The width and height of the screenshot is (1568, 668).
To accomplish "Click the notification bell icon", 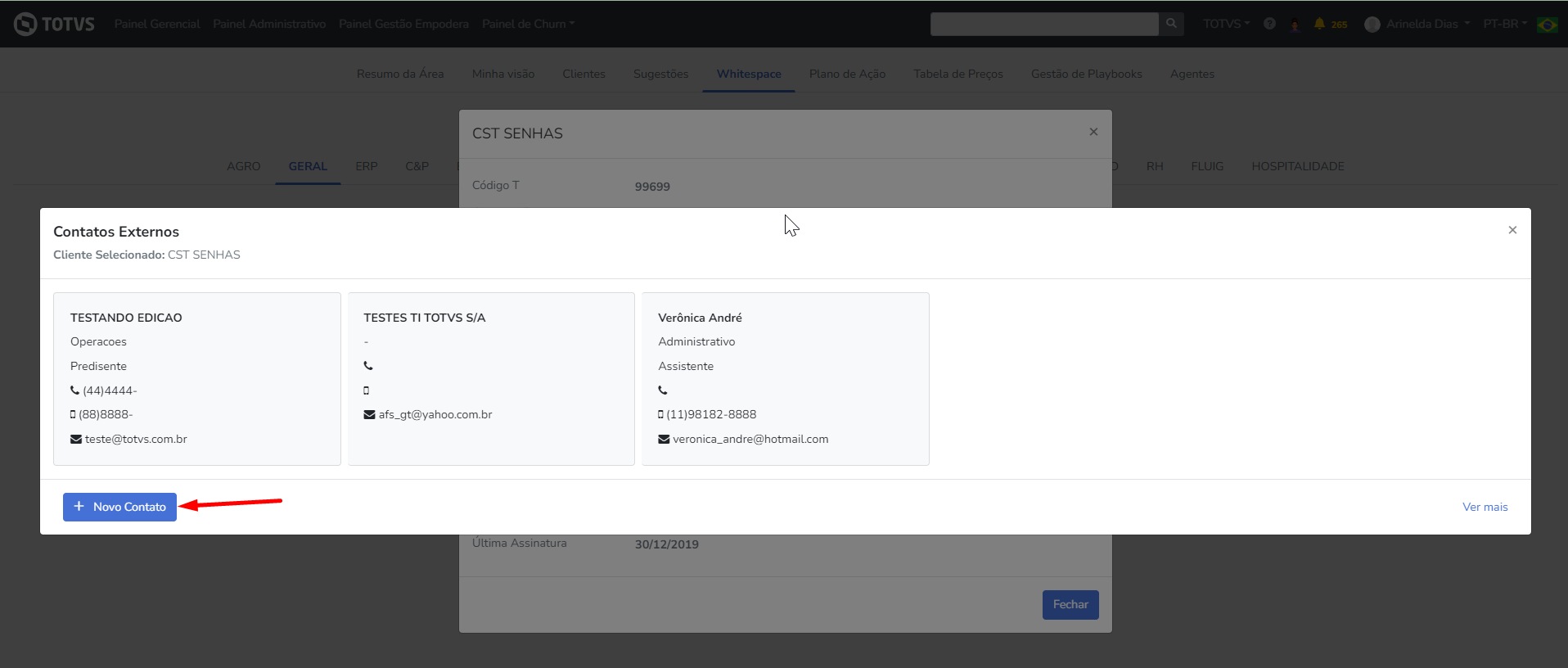I will click(x=1319, y=24).
